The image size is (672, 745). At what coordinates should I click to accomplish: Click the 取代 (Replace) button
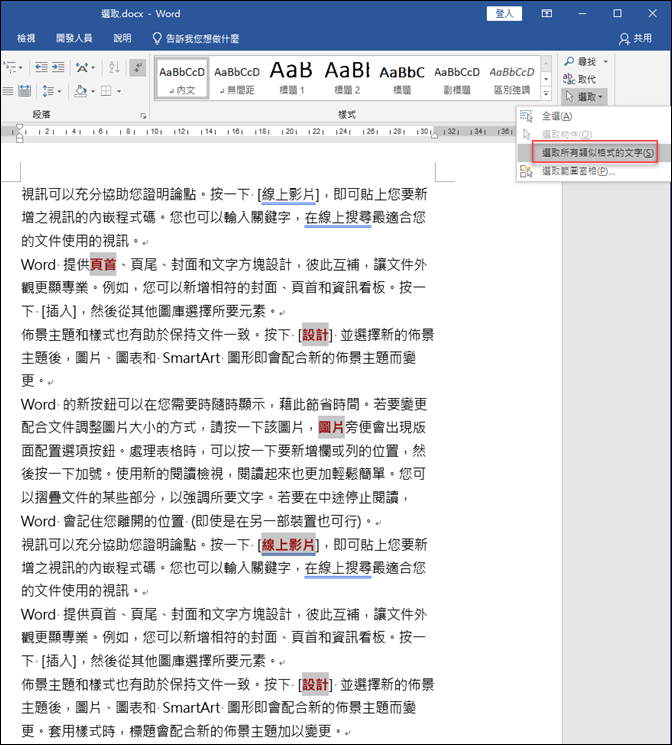pyautogui.click(x=580, y=79)
